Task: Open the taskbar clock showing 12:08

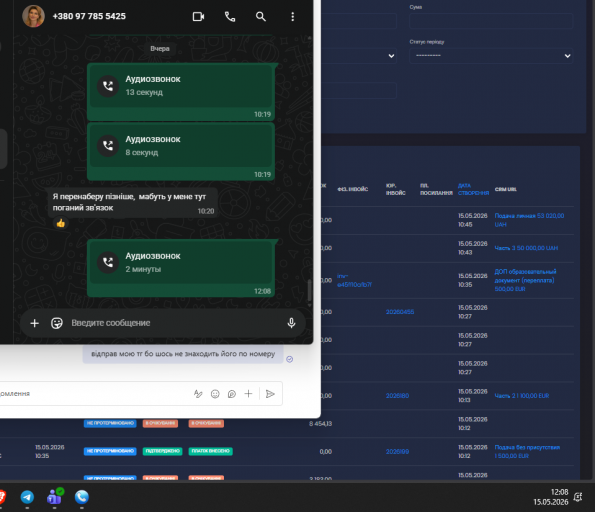Action: 551,497
